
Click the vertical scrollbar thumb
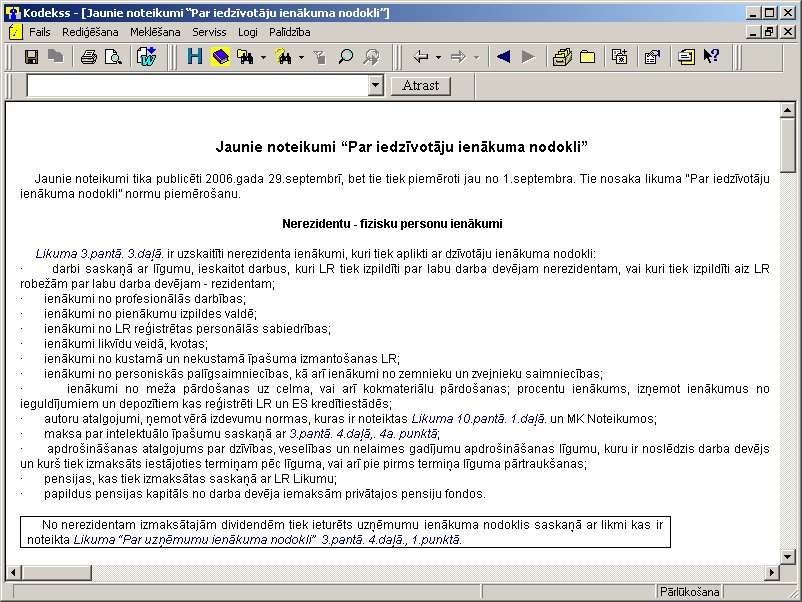(787, 145)
